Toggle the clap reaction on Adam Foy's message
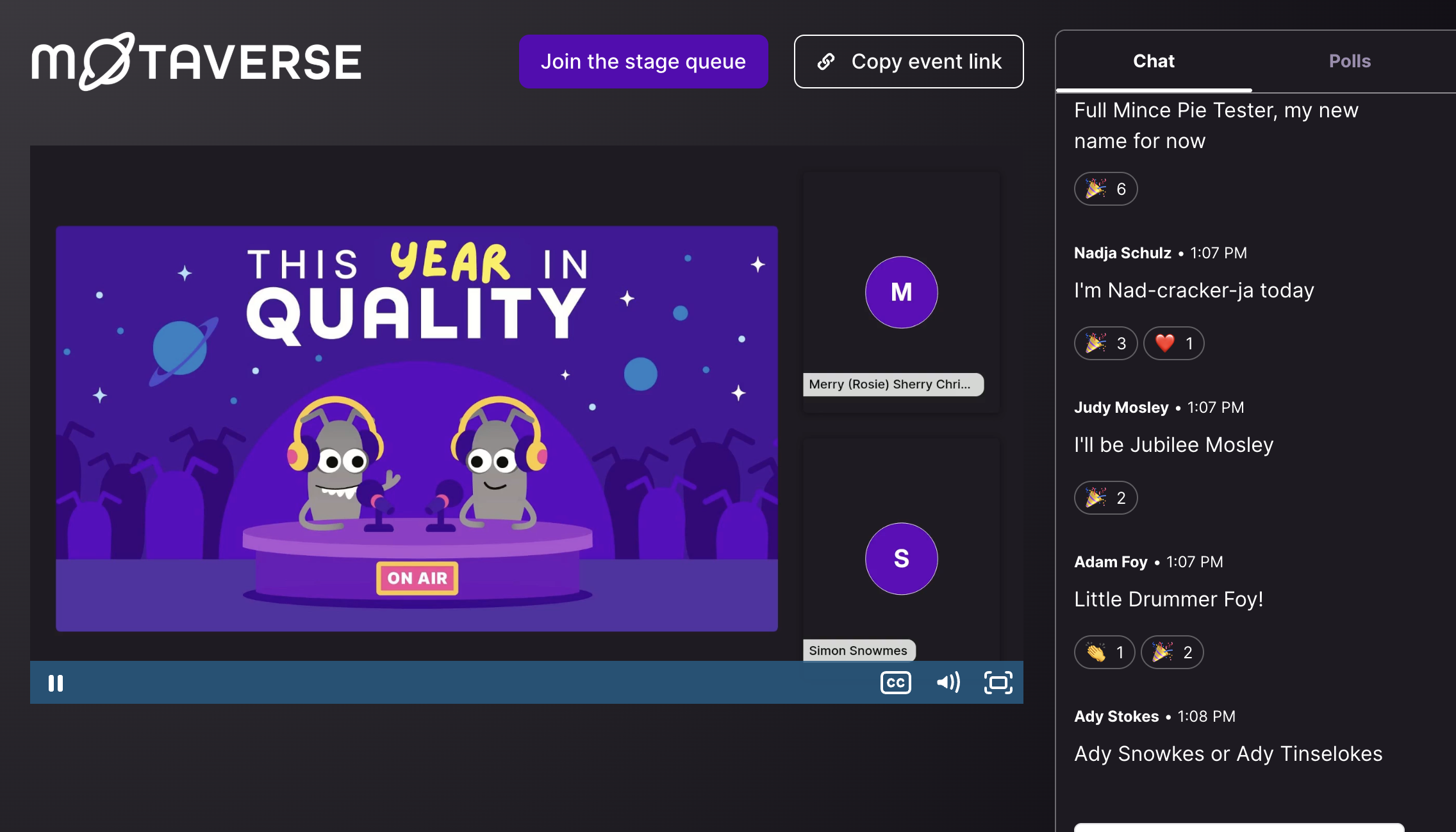This screenshot has height=832, width=1456. (x=1104, y=652)
